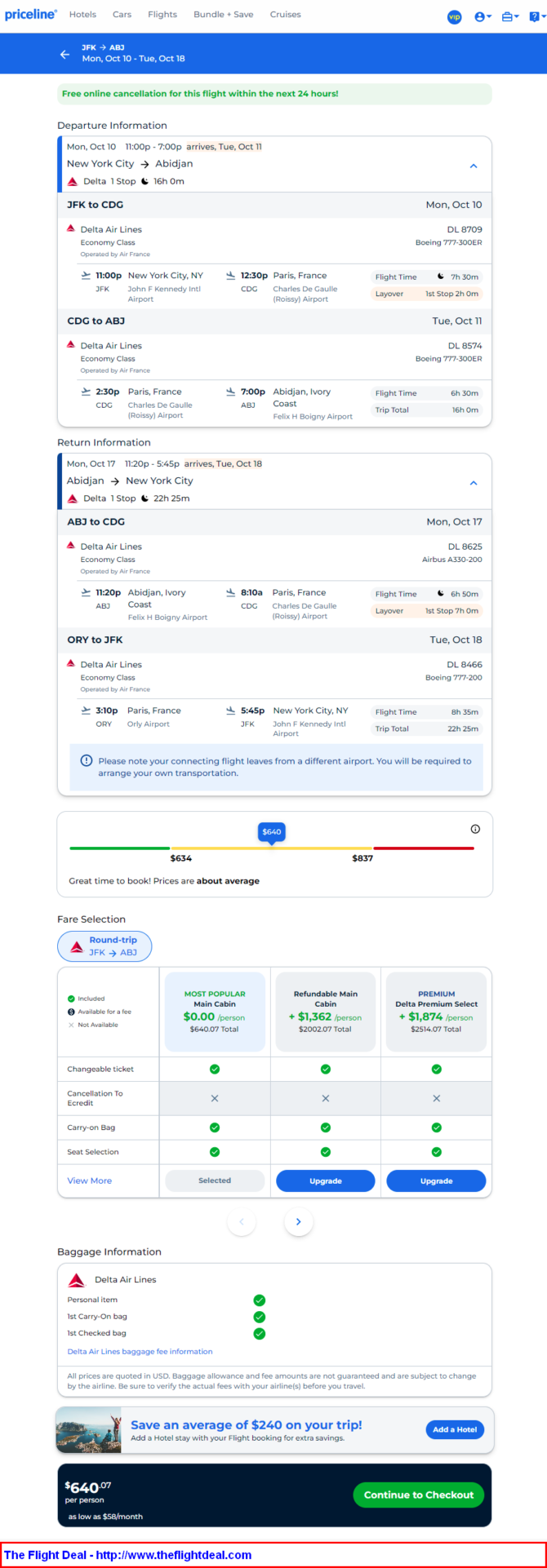This screenshot has width=547, height=1568.
Task: Open the Flights menu item
Action: [162, 15]
